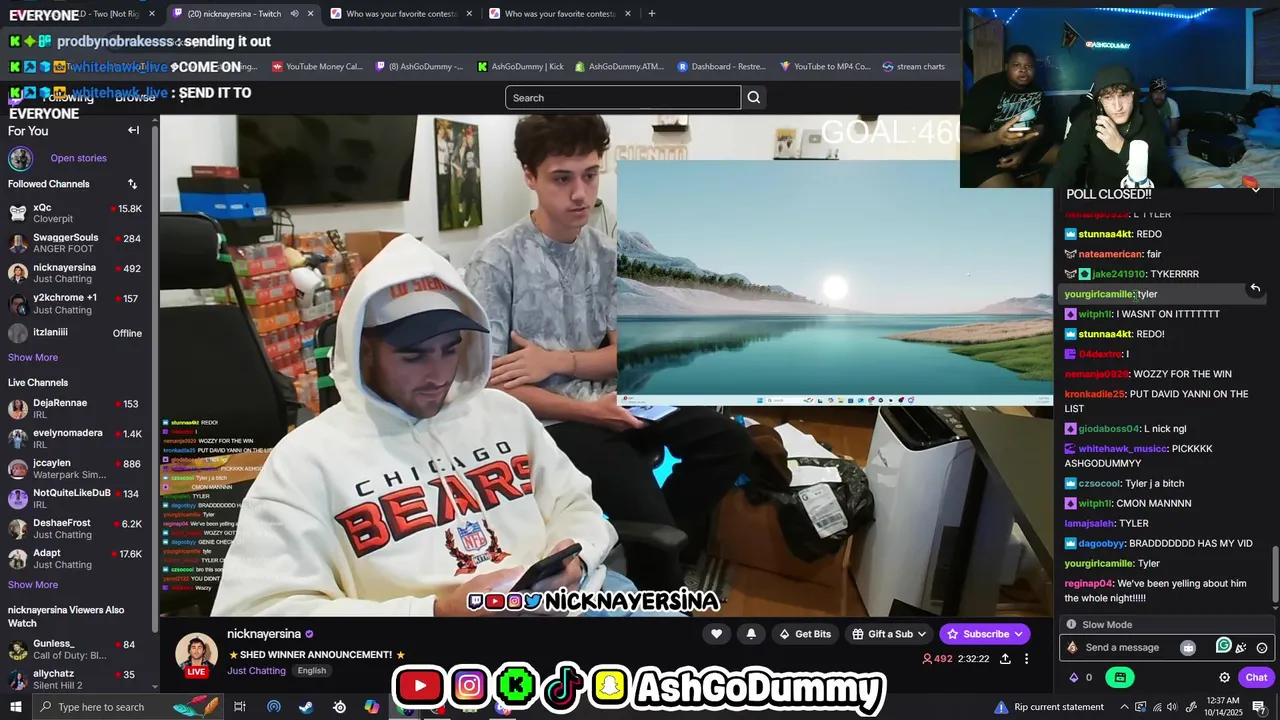Claim the green channel points chest
Viewport: 1280px width, 720px height.
point(1120,678)
